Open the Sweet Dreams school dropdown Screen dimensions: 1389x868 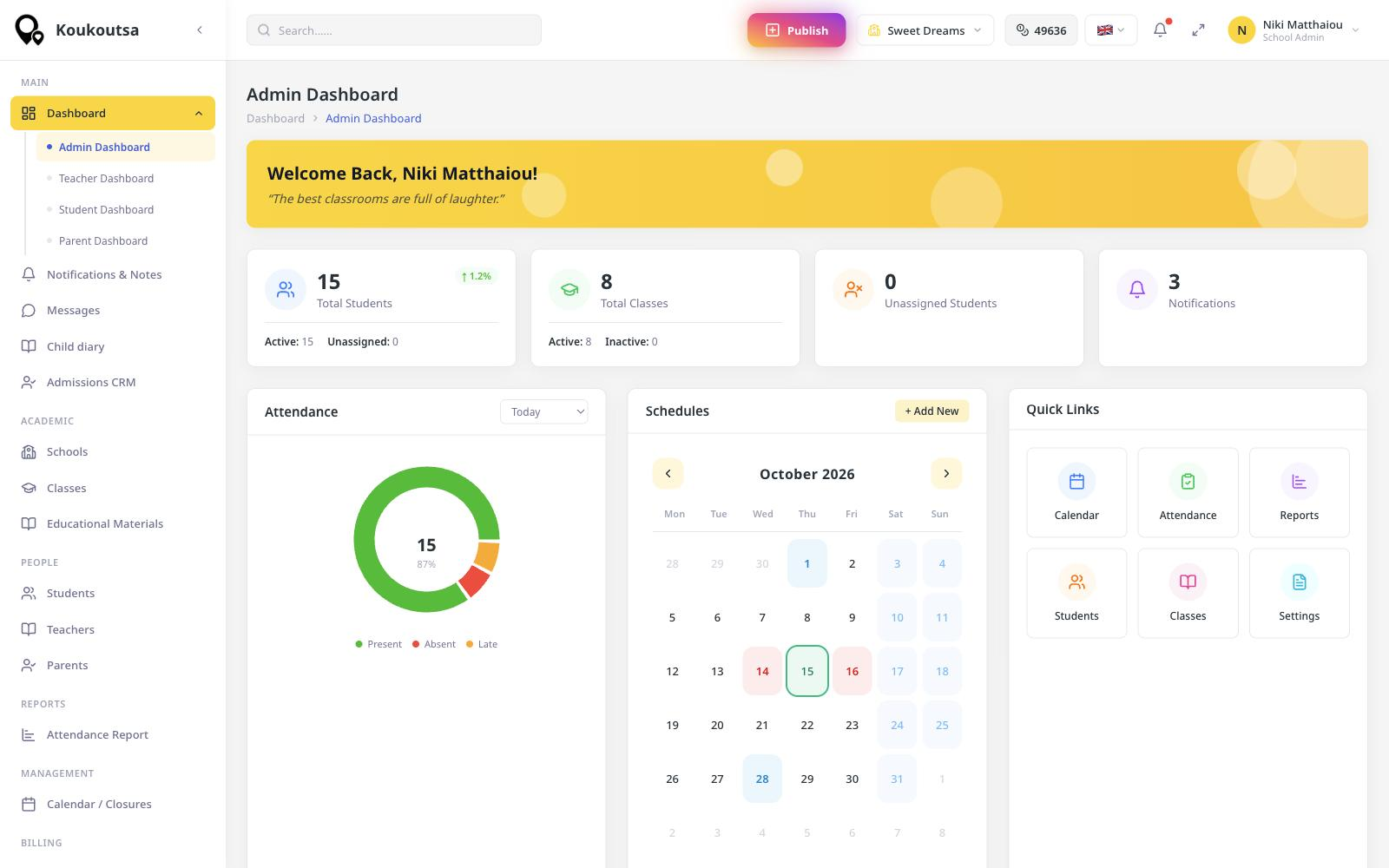pyautogui.click(x=925, y=30)
